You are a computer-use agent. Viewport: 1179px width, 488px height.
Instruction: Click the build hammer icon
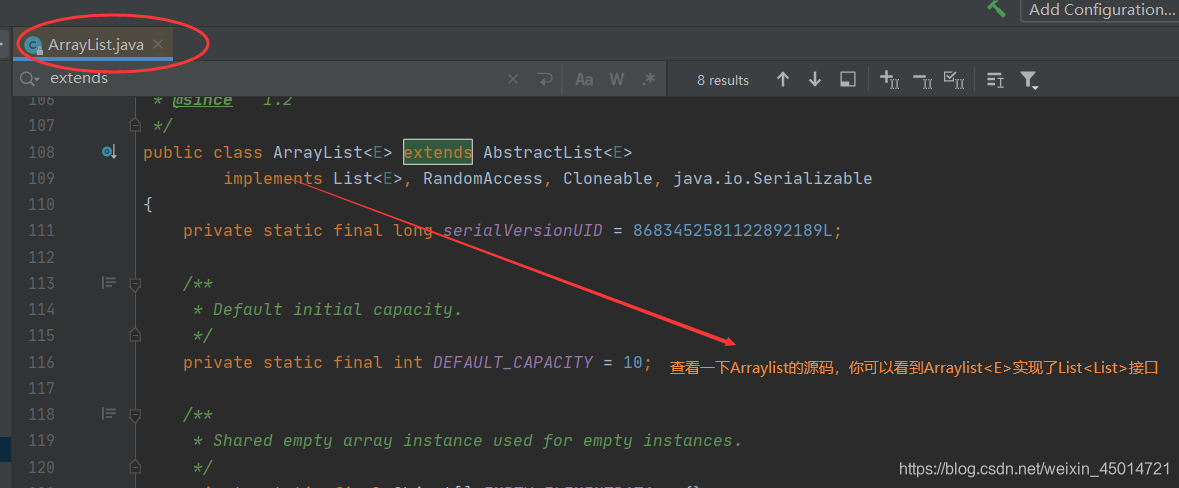996,8
